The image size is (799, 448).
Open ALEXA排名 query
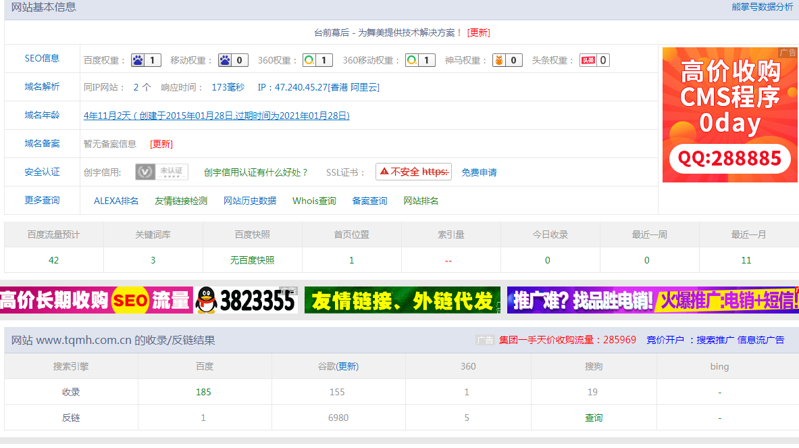pyautogui.click(x=116, y=201)
